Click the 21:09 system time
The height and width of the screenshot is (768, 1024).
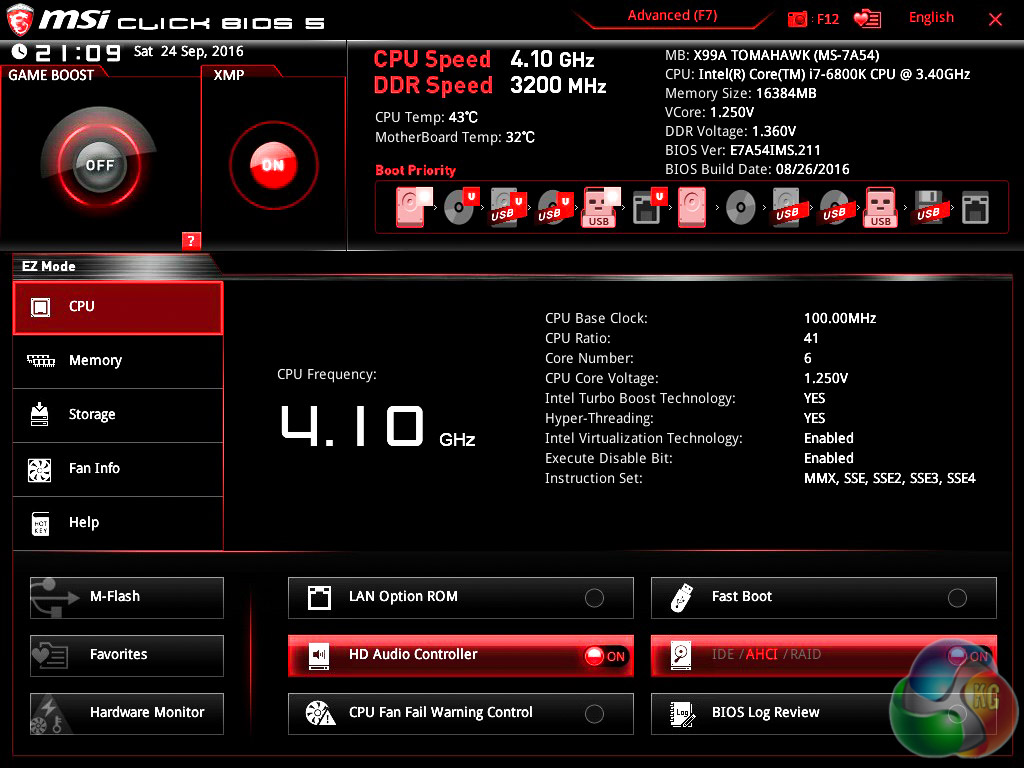click(78, 52)
